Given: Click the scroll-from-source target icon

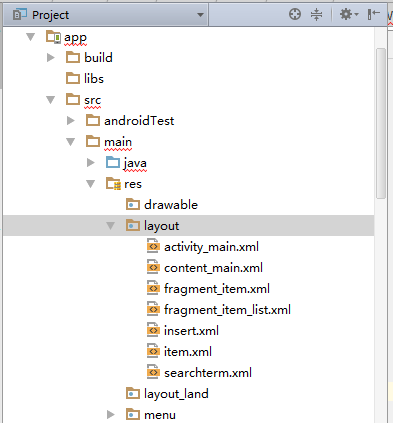Looking at the screenshot, I should point(295,14).
